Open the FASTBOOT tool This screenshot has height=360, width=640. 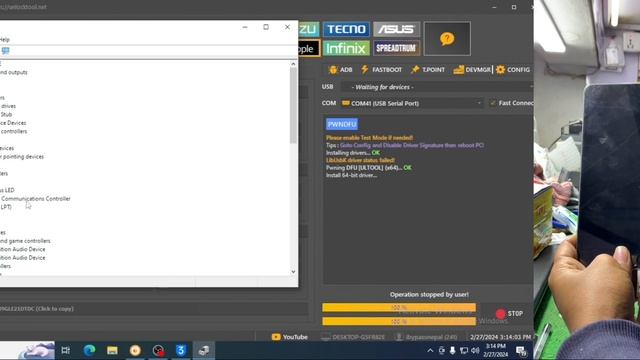[x=382, y=70]
